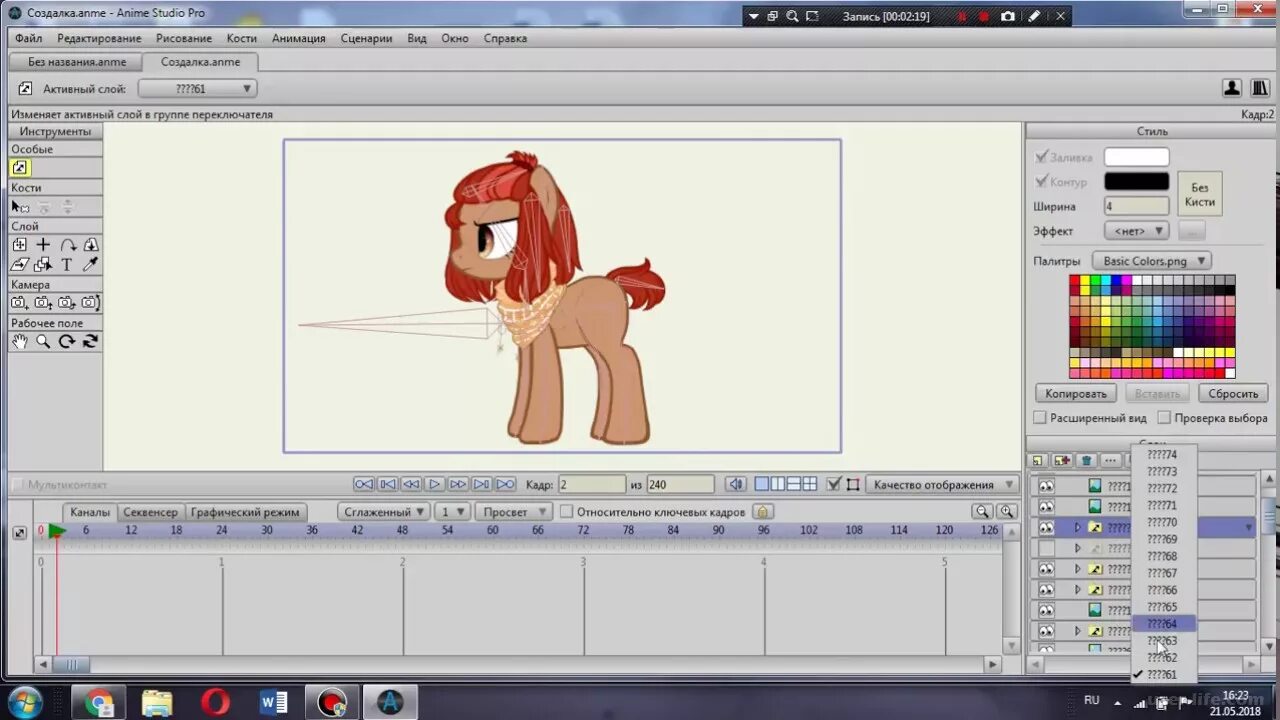Click the lock keyframe icon on timeline bar
The image size is (1280, 720).
coord(761,512)
